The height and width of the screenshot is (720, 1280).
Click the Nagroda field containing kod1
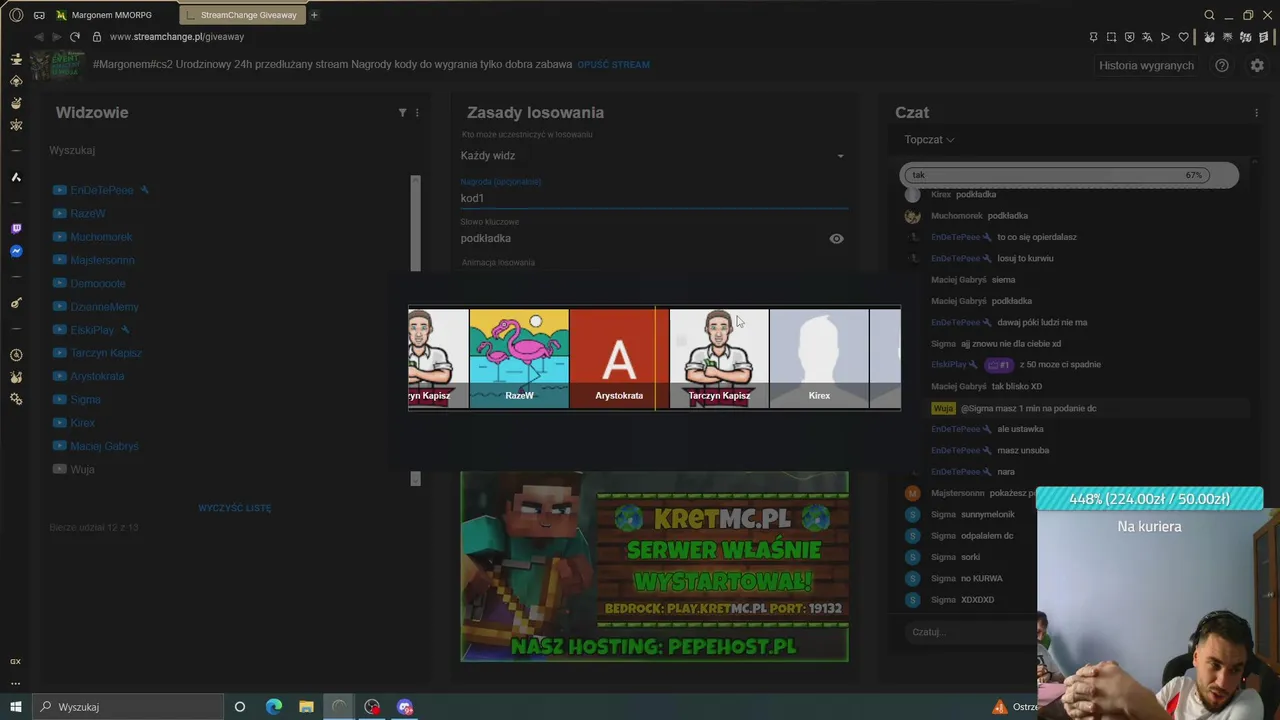(x=654, y=198)
